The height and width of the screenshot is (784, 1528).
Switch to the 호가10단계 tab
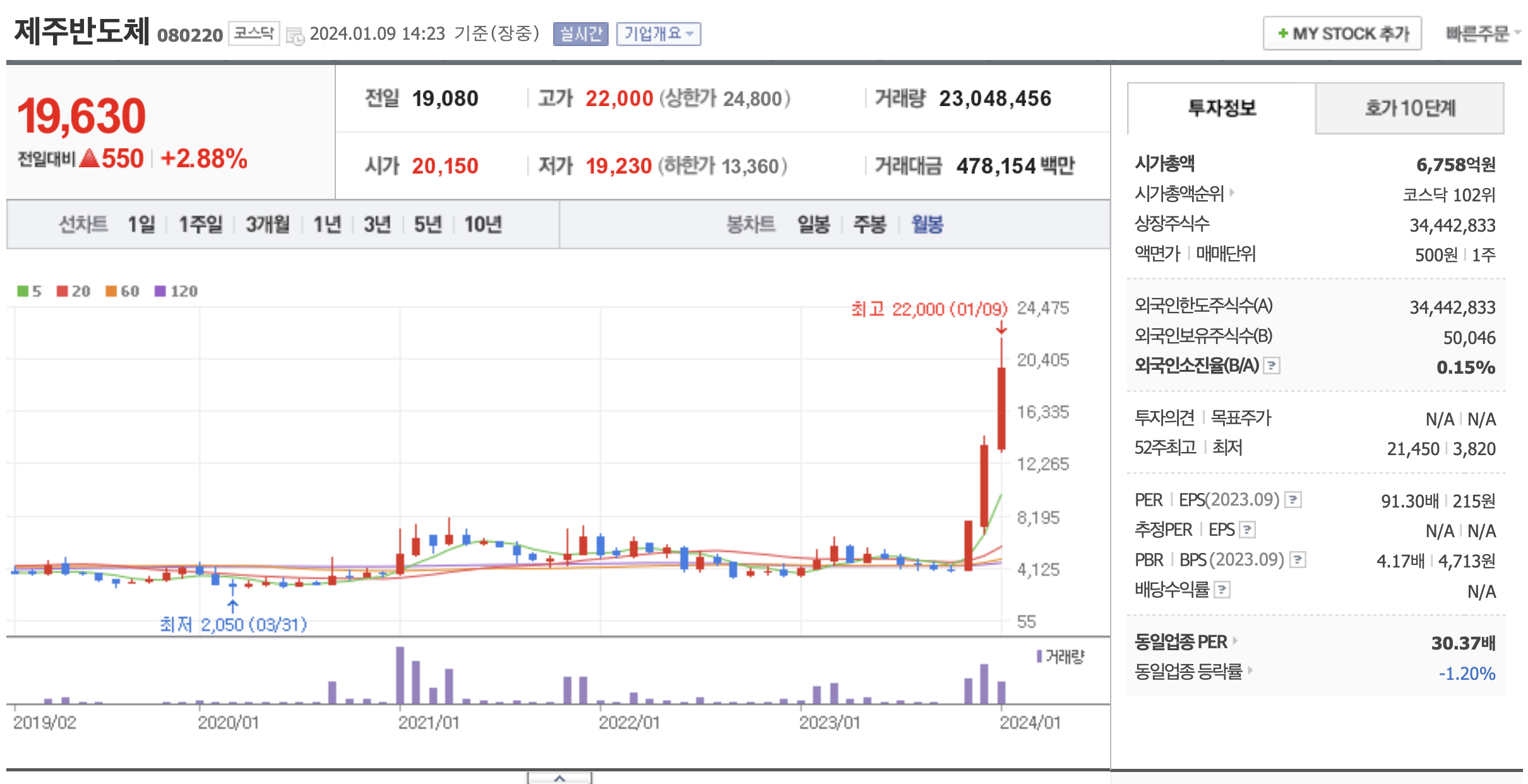pyautogui.click(x=1409, y=108)
